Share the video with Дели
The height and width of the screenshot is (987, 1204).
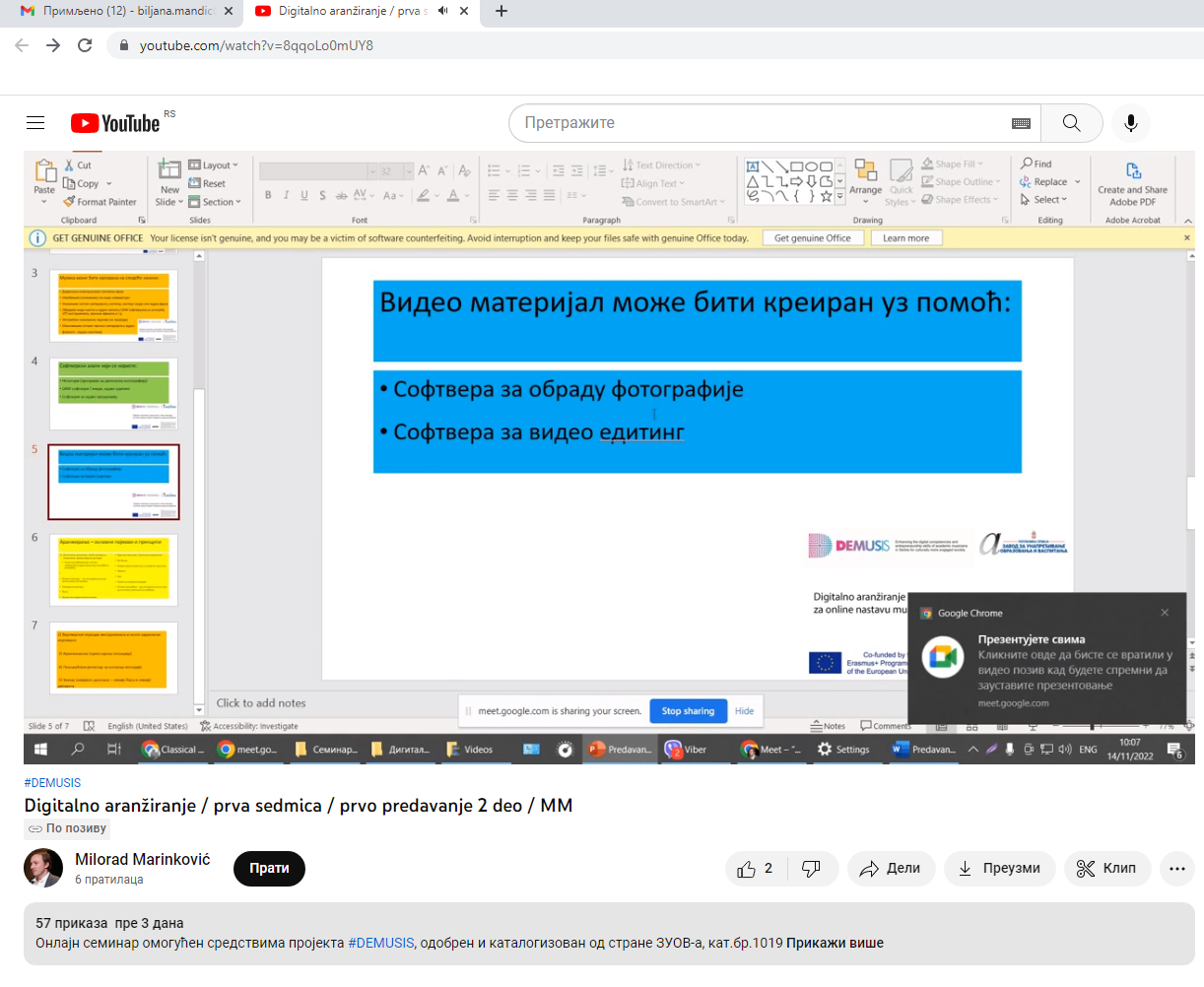tap(891, 869)
